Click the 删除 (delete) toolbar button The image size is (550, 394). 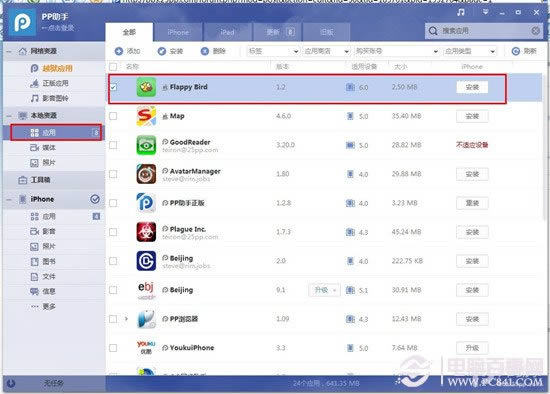click(x=213, y=51)
